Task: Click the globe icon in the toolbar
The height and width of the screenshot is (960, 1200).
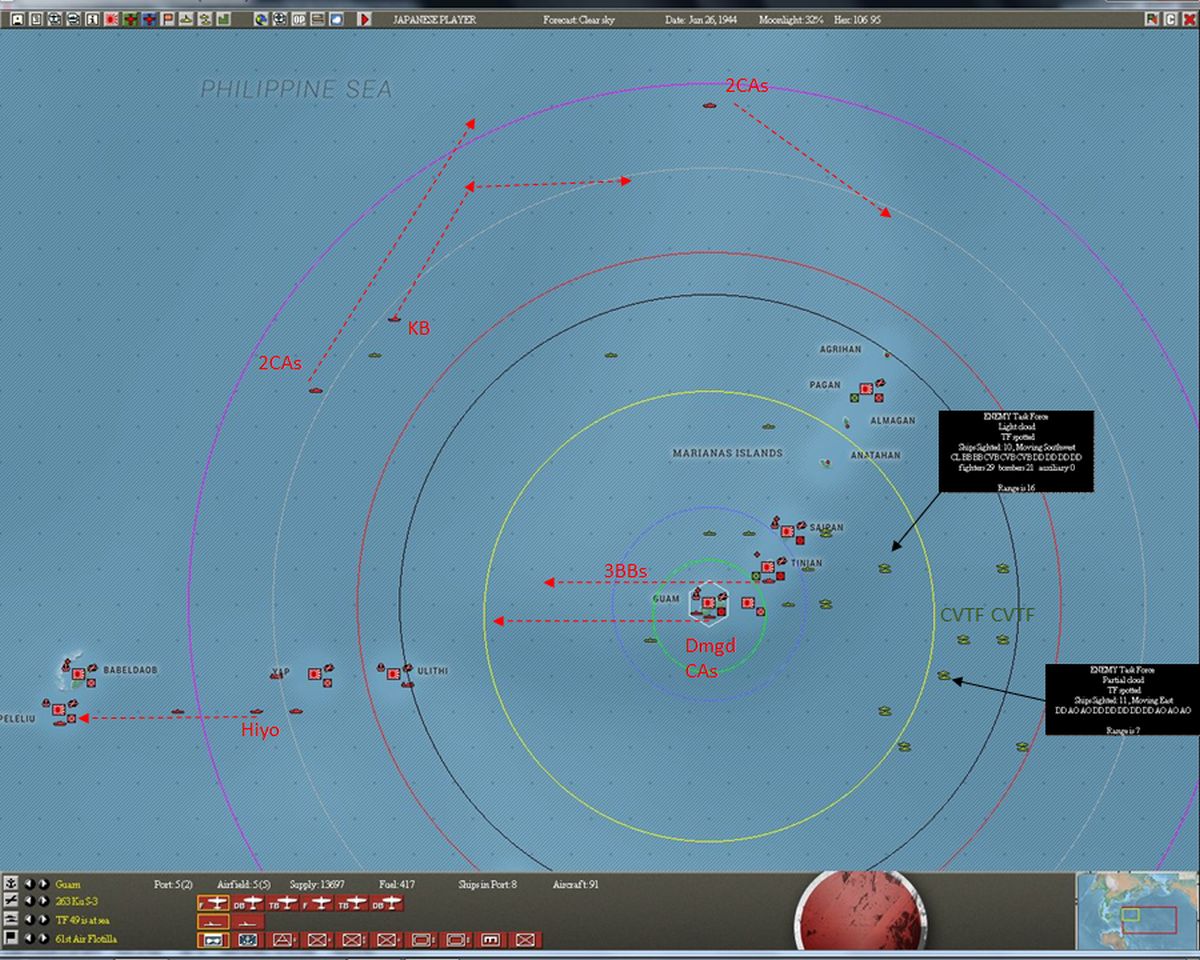Action: (261, 19)
